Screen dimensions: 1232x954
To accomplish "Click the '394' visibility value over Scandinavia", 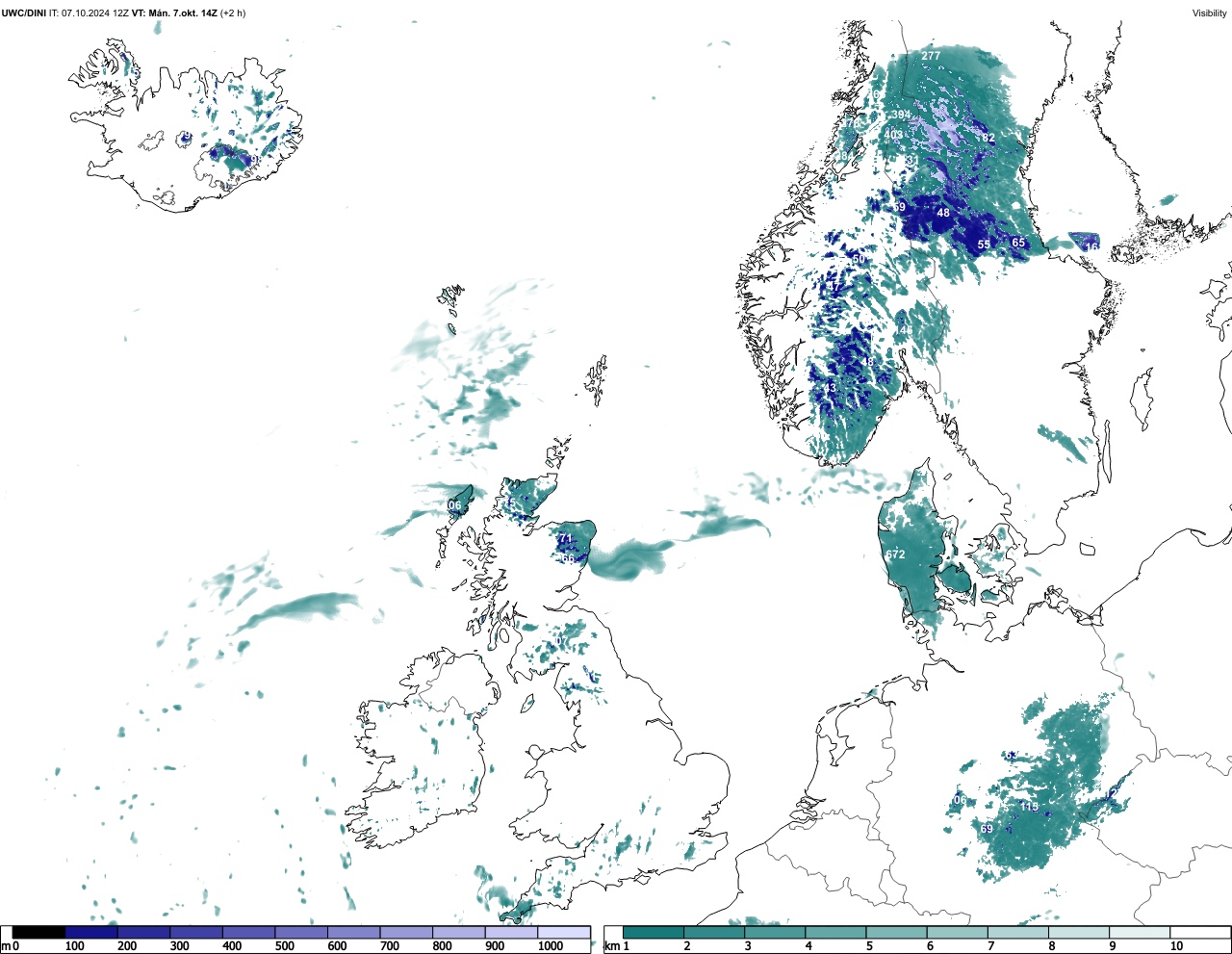I will [901, 116].
